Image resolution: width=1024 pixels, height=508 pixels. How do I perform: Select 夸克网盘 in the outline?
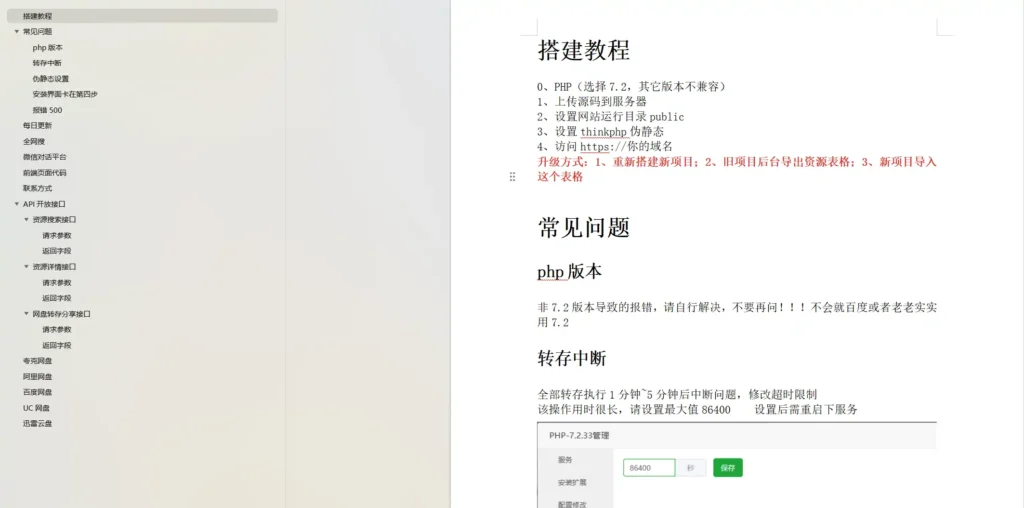click(x=37, y=360)
